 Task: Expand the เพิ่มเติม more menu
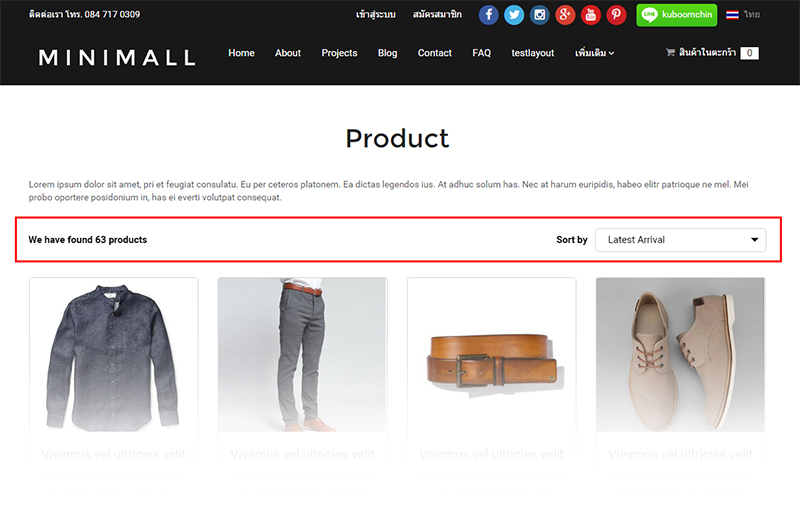point(594,53)
